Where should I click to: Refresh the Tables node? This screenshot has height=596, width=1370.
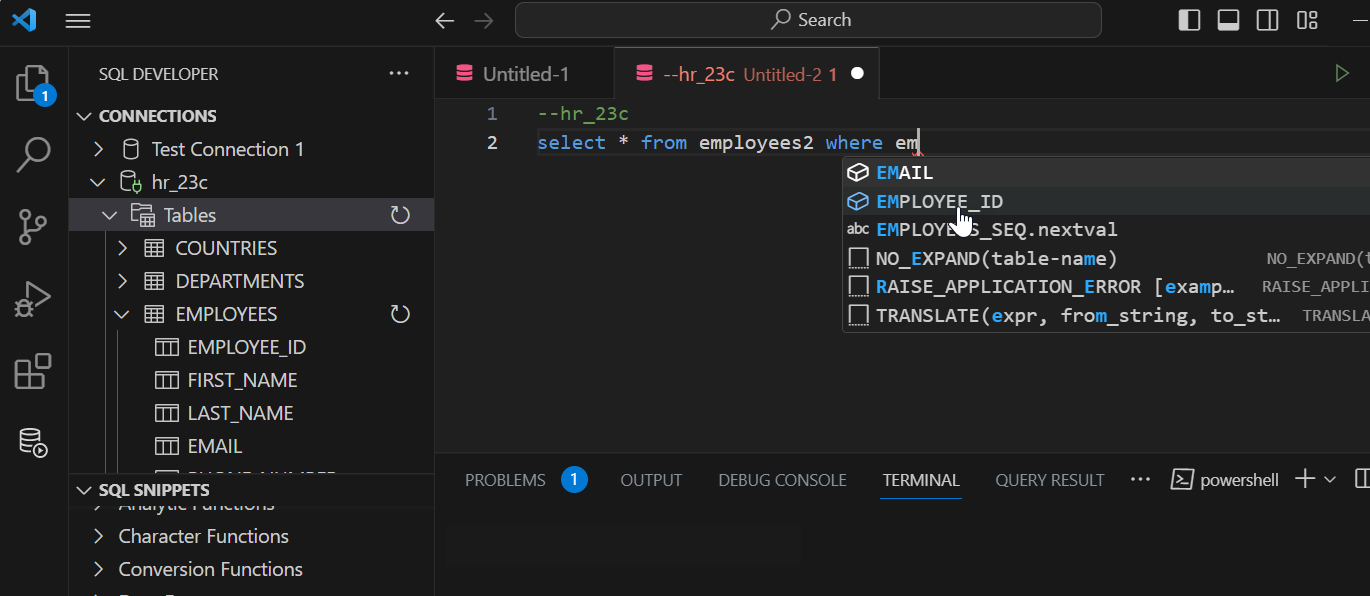pyautogui.click(x=400, y=214)
